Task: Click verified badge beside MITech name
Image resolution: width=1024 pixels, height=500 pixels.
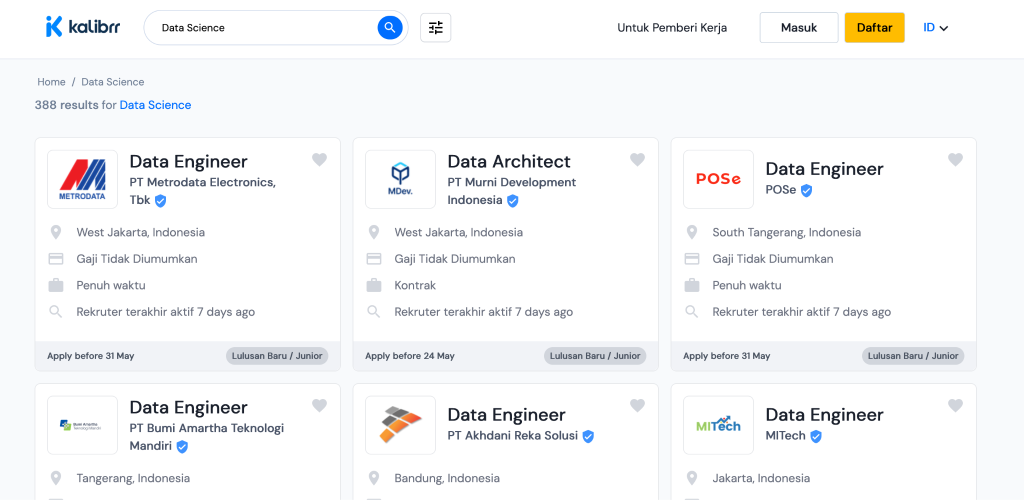Action: tap(816, 436)
